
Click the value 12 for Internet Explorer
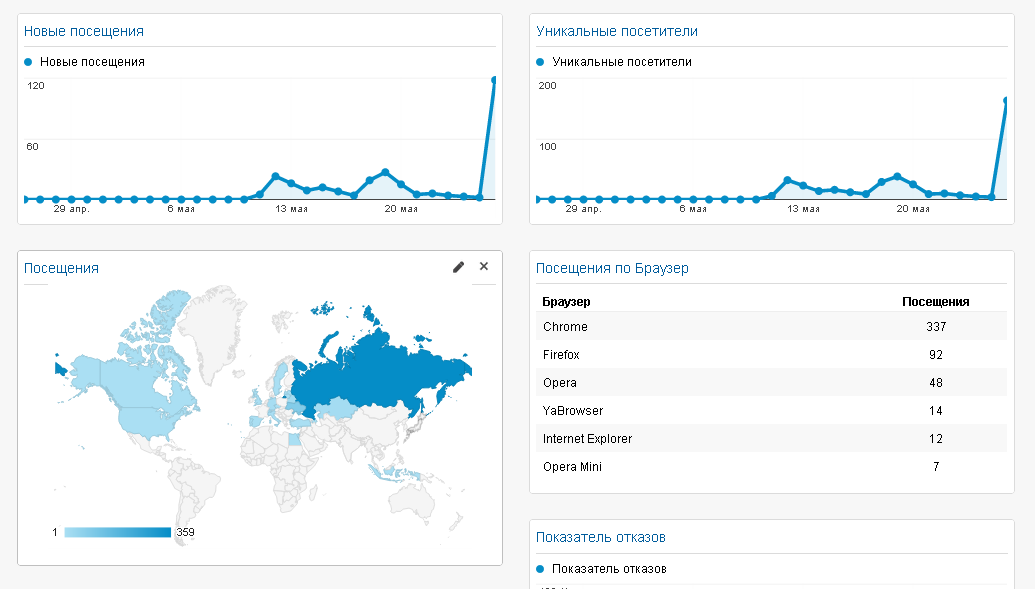(936, 438)
